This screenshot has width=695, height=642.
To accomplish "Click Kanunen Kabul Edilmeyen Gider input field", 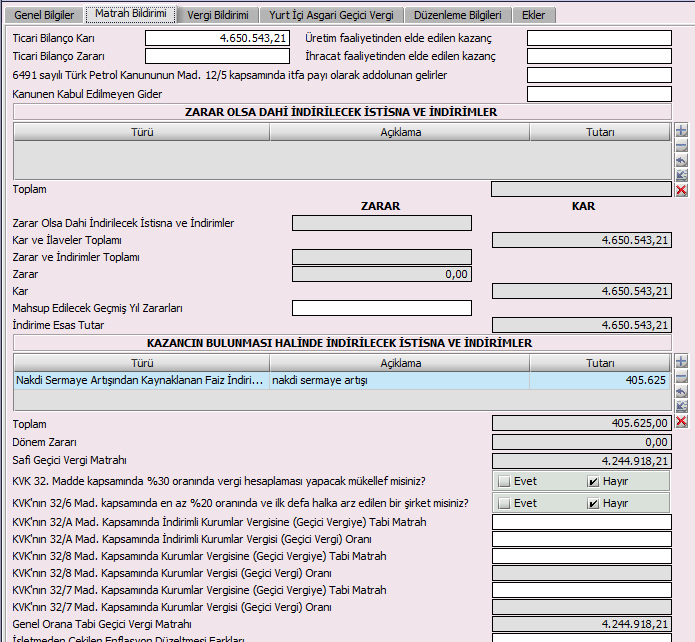I will [x=599, y=94].
